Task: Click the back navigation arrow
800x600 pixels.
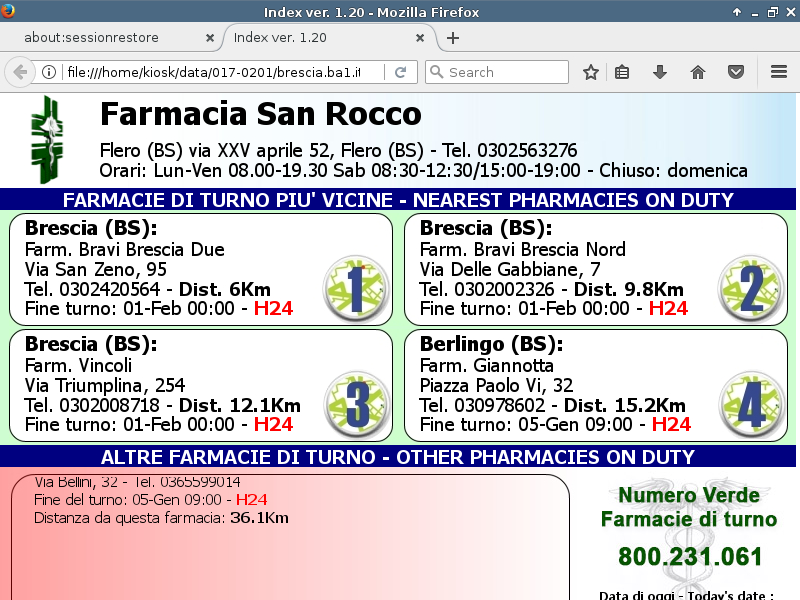Action: 19,72
